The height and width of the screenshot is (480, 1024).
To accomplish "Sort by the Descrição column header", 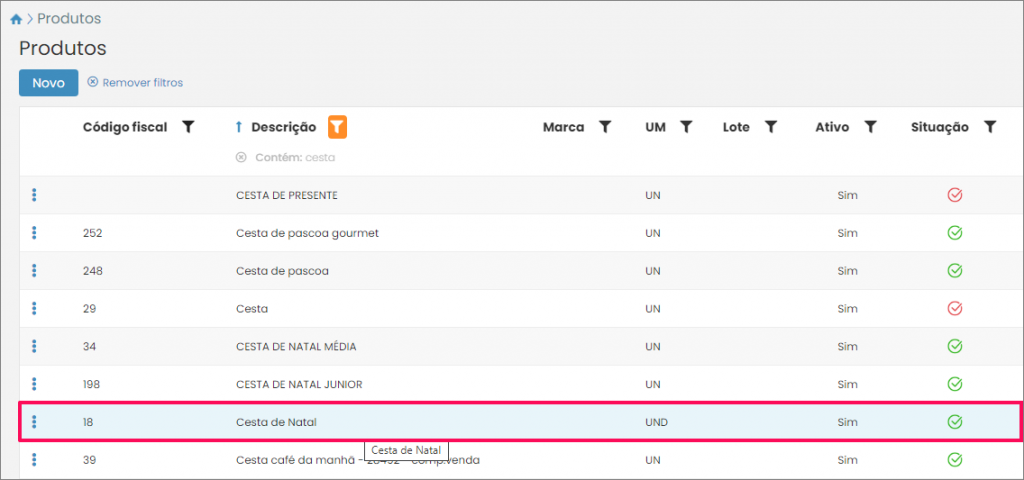I will pos(283,127).
